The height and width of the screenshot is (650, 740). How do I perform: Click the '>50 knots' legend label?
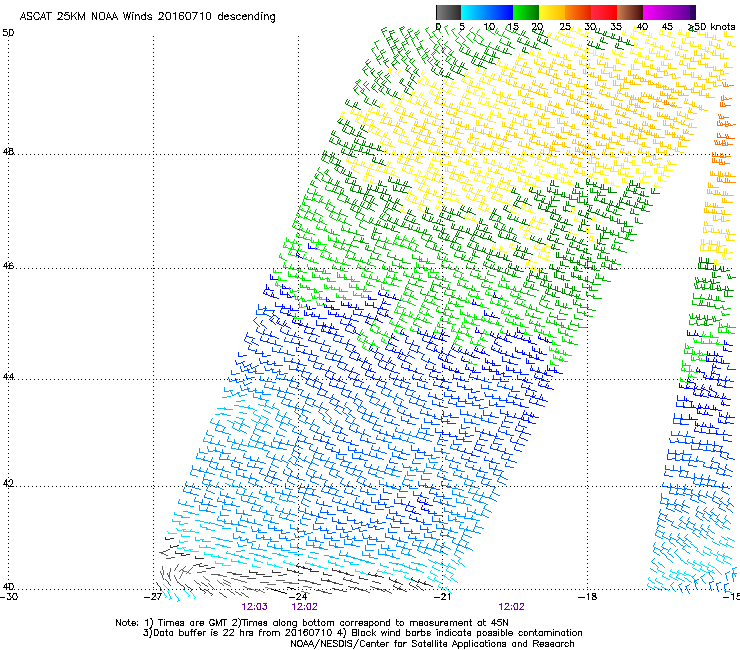(712, 27)
